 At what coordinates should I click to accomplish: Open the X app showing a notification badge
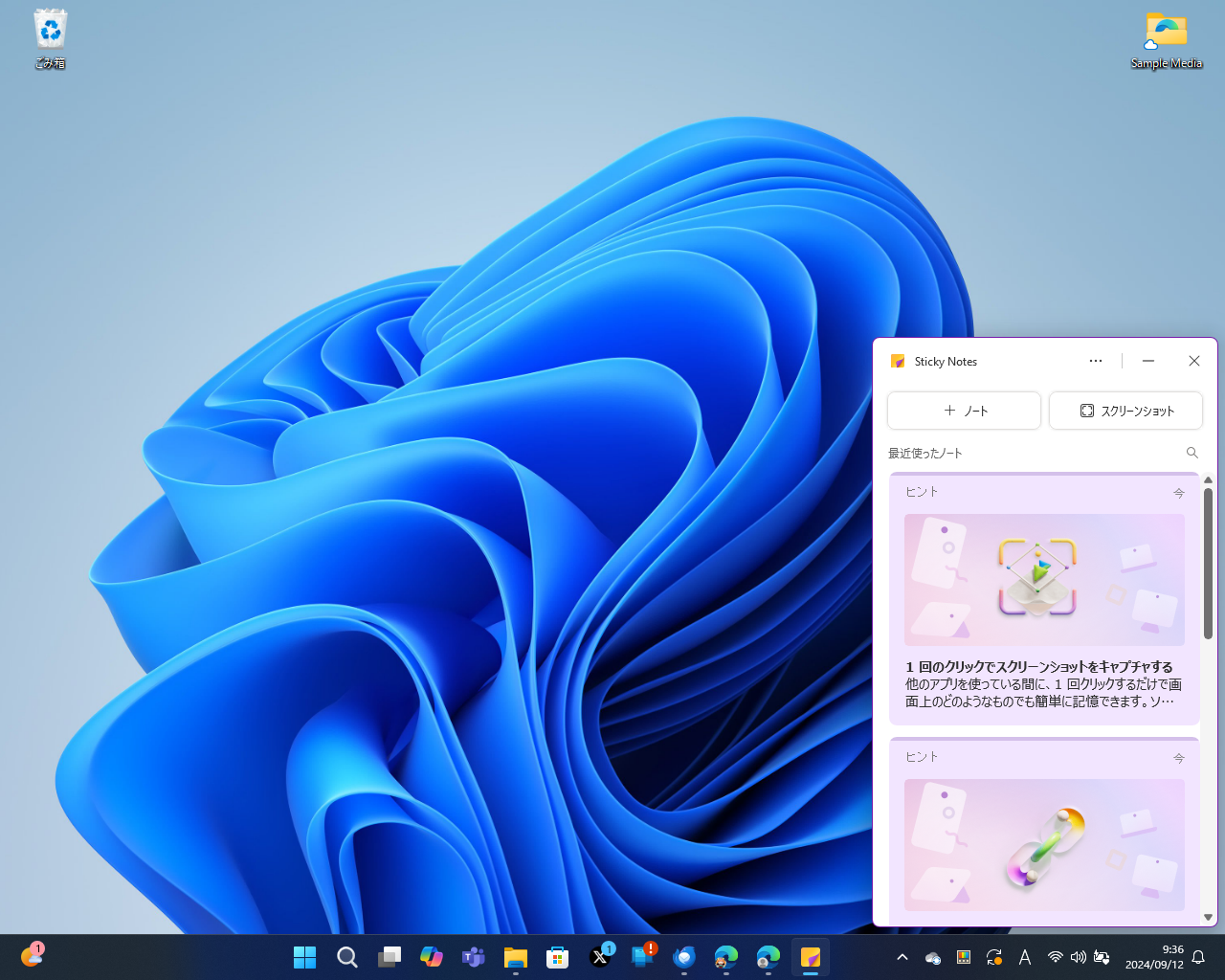point(599,956)
